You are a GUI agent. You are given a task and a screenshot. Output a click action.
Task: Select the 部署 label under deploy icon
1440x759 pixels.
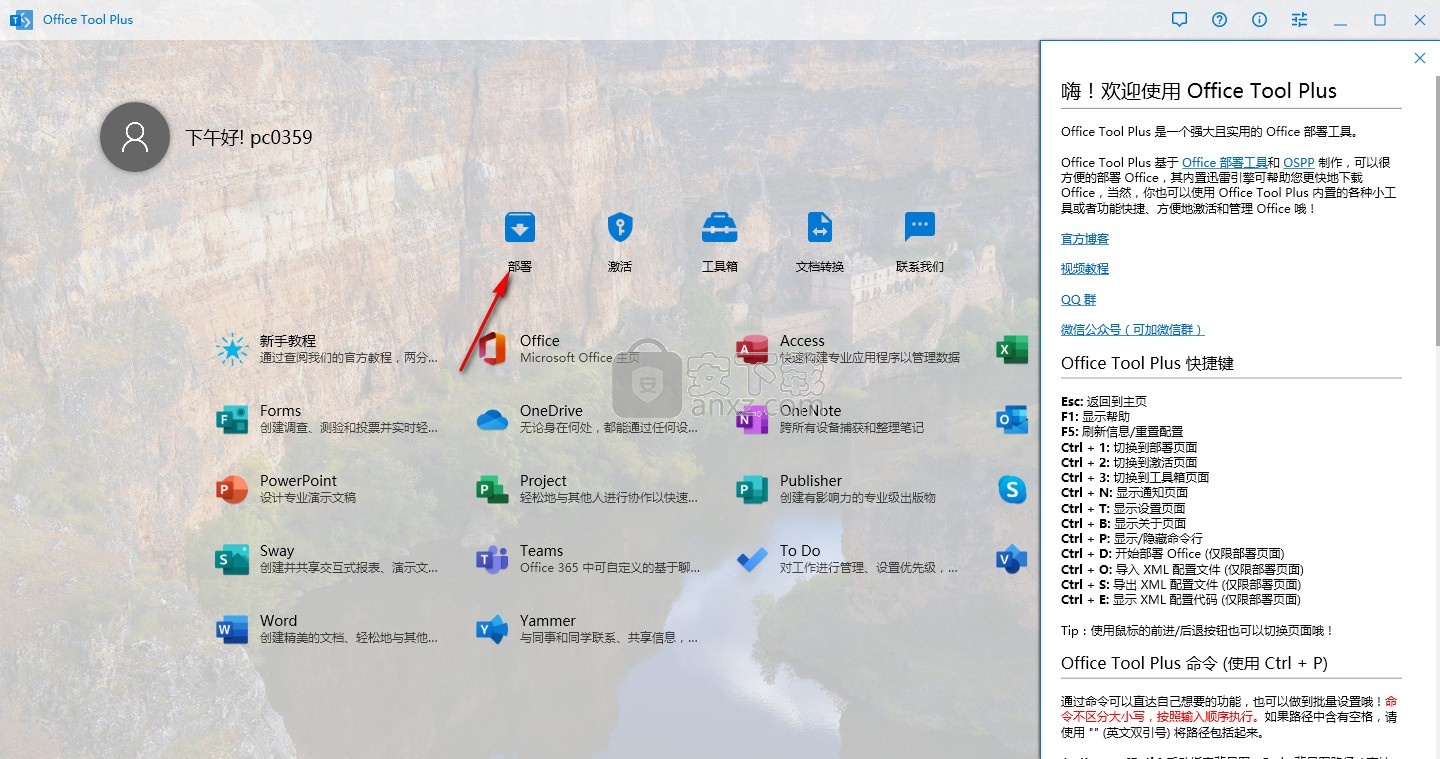coord(520,267)
